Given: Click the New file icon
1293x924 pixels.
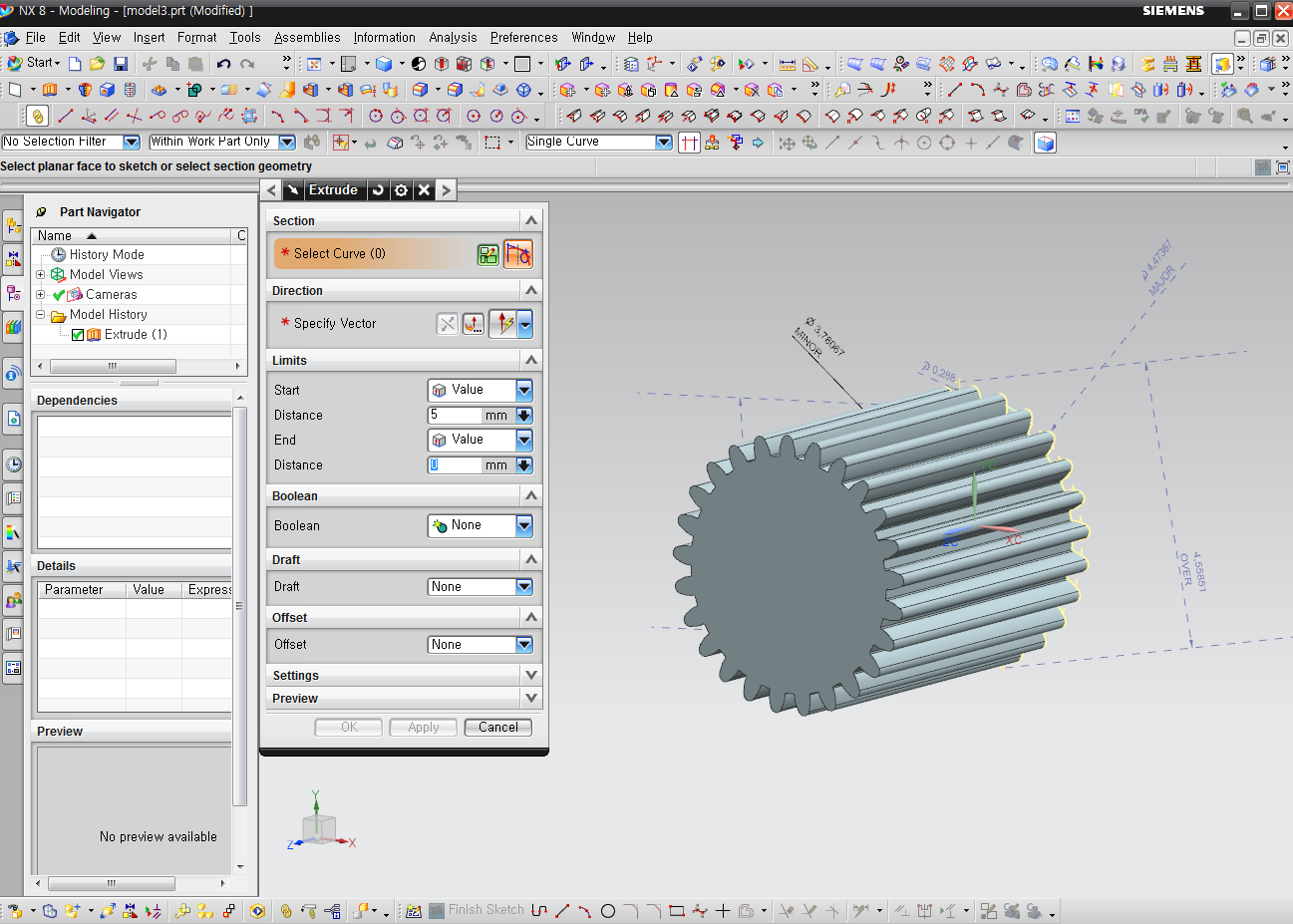Looking at the screenshot, I should (75, 64).
